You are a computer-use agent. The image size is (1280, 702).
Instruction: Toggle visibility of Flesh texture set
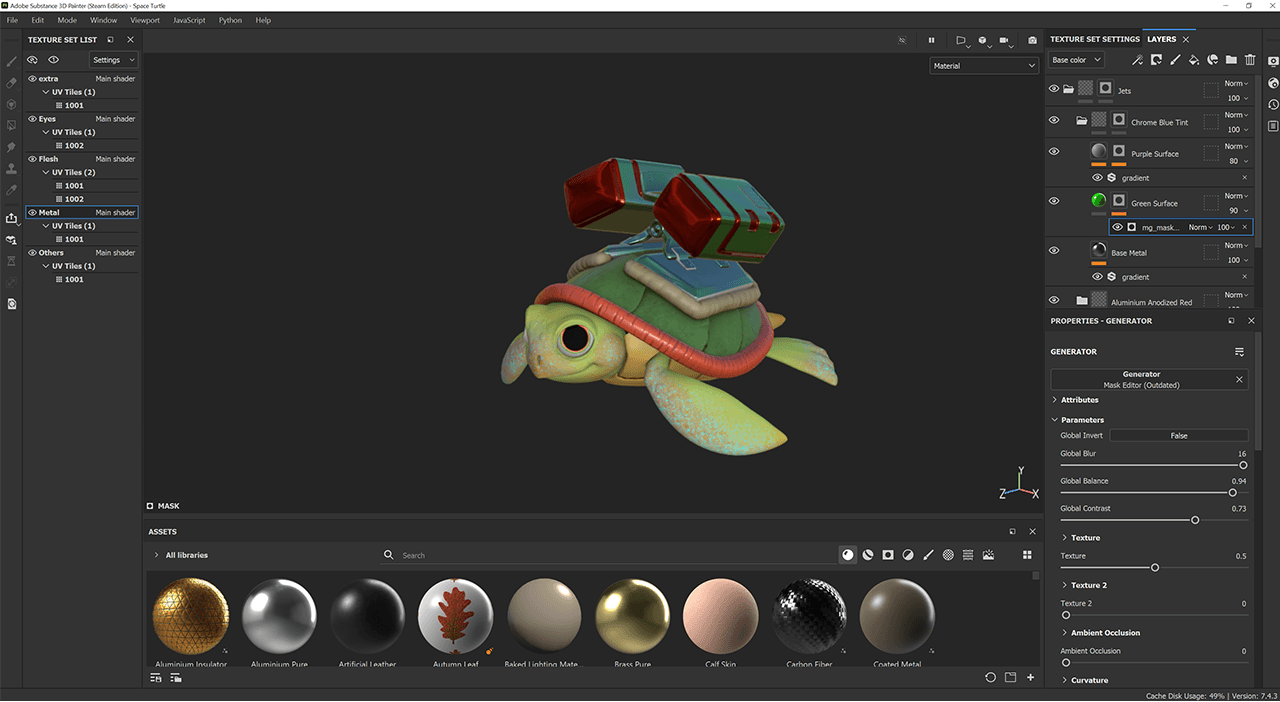tap(32, 159)
